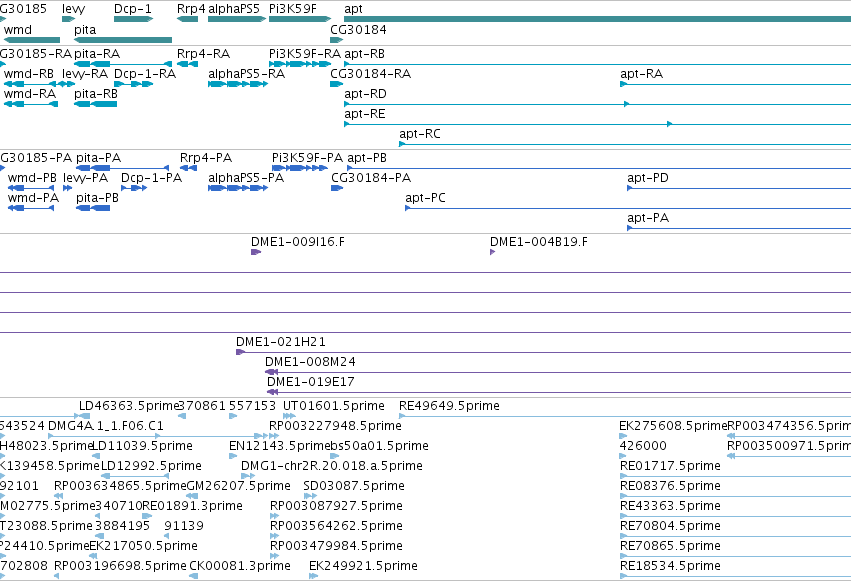The width and height of the screenshot is (851, 581).
Task: Click transcript Pi3K59F-RA
Action: [x=305, y=54]
